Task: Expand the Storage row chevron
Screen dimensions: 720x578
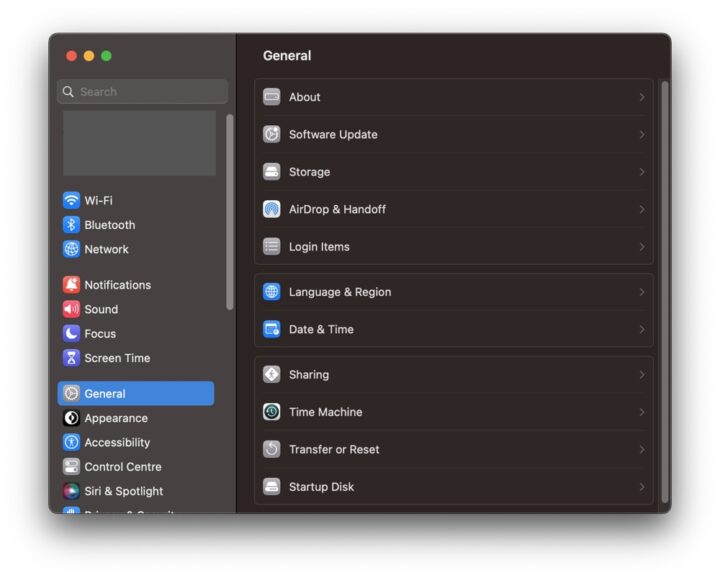Action: click(642, 172)
